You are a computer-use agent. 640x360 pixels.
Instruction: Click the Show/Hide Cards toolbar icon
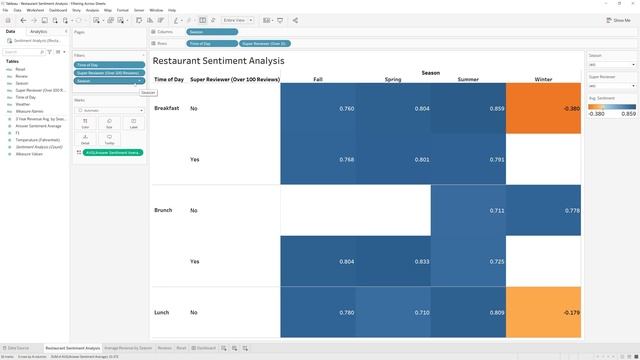click(267, 20)
